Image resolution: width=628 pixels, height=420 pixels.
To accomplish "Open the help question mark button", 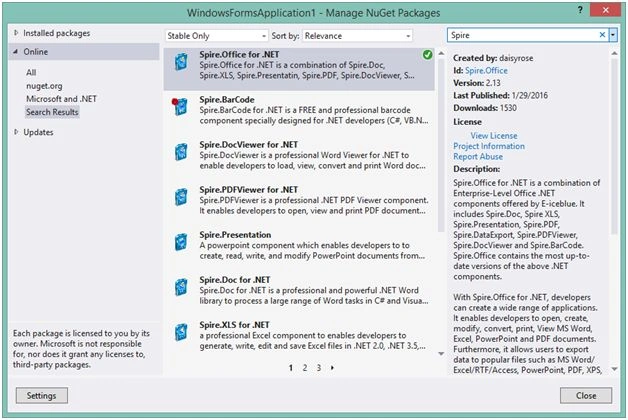I will 580,10.
